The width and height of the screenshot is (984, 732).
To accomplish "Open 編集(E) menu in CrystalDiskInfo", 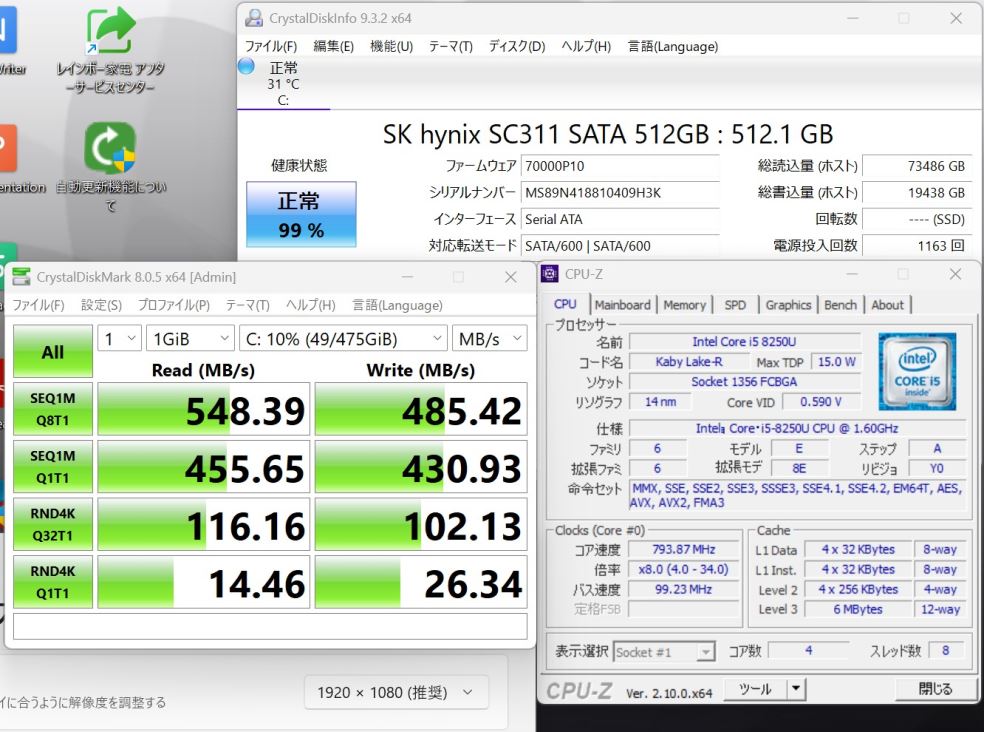I will coord(333,46).
